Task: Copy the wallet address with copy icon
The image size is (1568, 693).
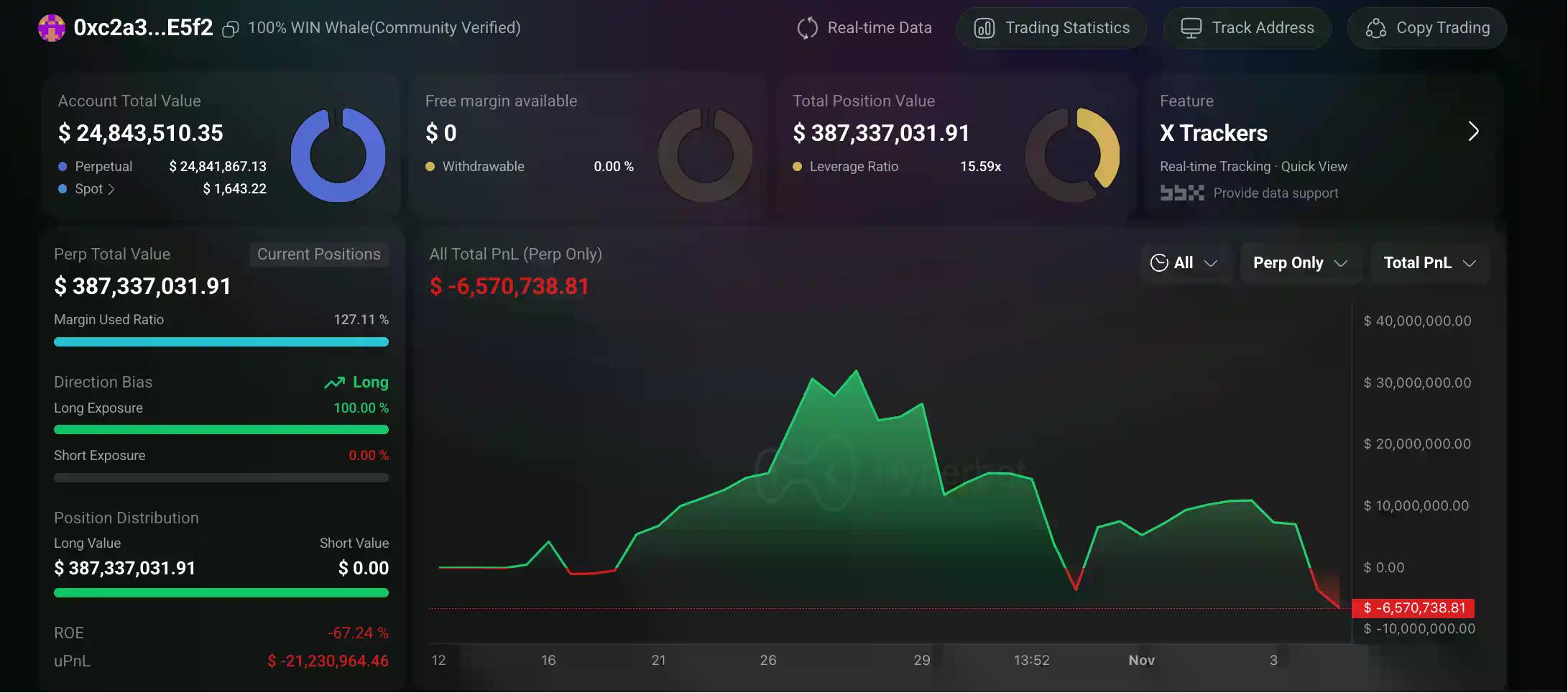Action: tap(230, 29)
